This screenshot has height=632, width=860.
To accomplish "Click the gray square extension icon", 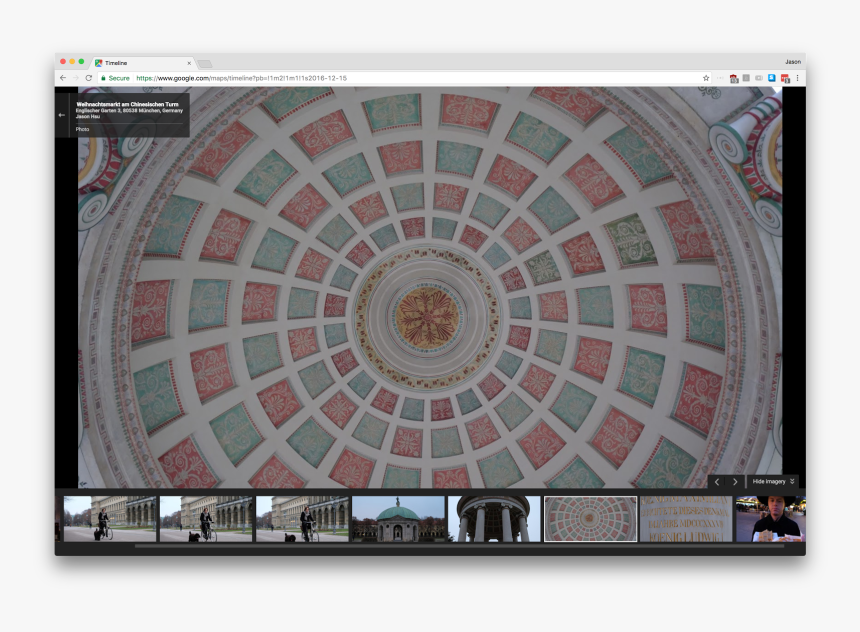I will tap(746, 78).
